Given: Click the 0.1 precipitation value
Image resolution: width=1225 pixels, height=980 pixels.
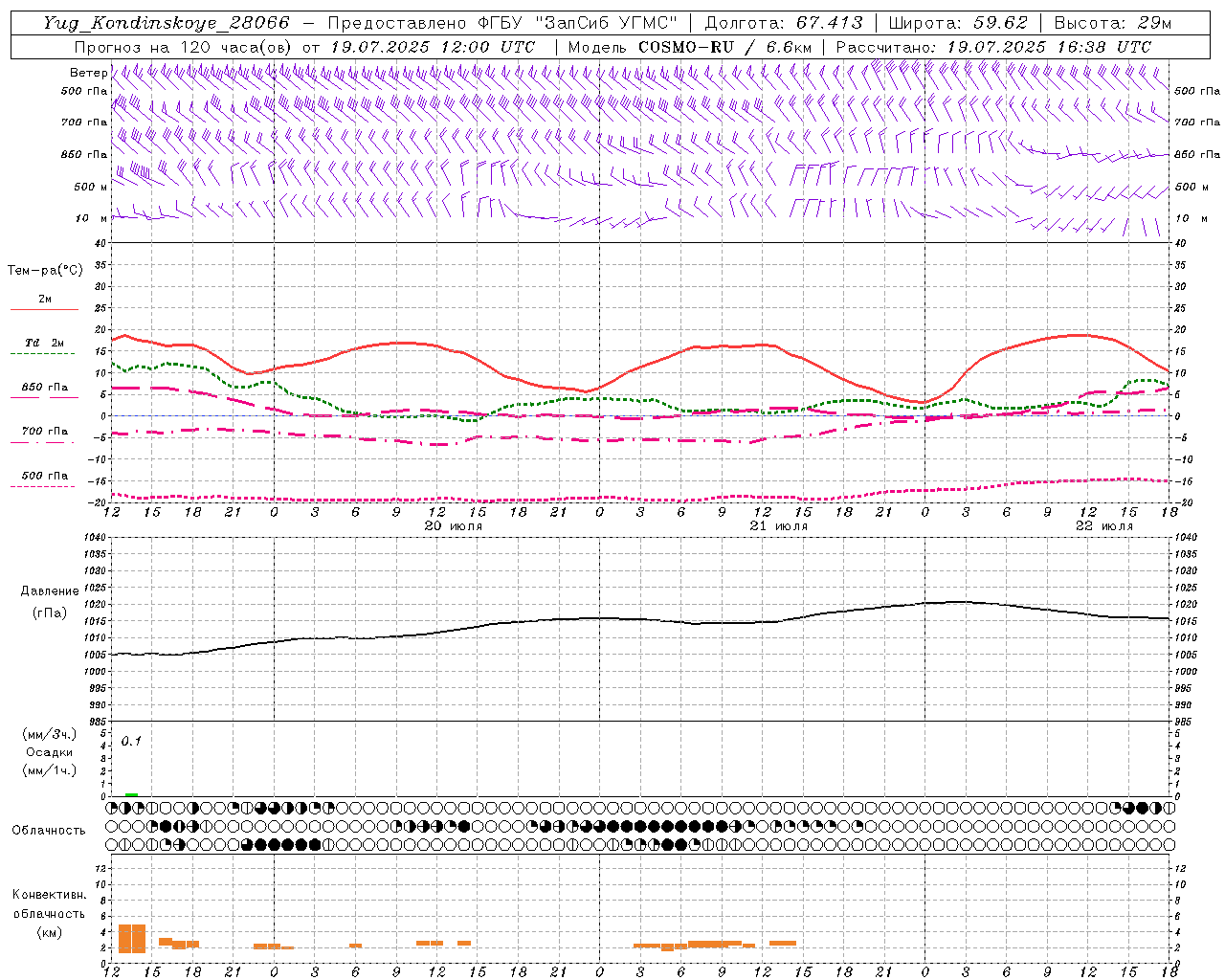Looking at the screenshot, I should point(131,741).
